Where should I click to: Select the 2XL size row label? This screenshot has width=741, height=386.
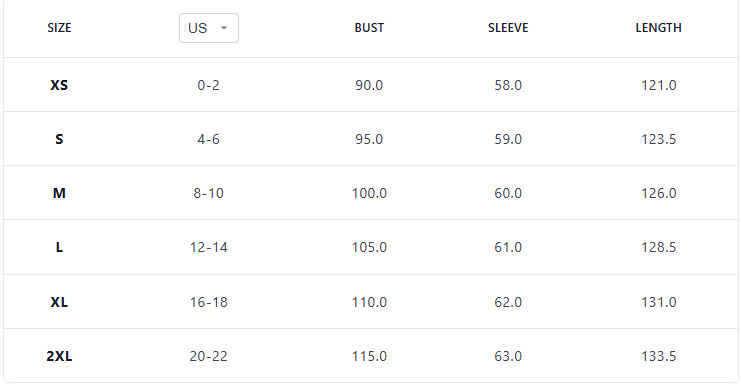click(x=59, y=356)
